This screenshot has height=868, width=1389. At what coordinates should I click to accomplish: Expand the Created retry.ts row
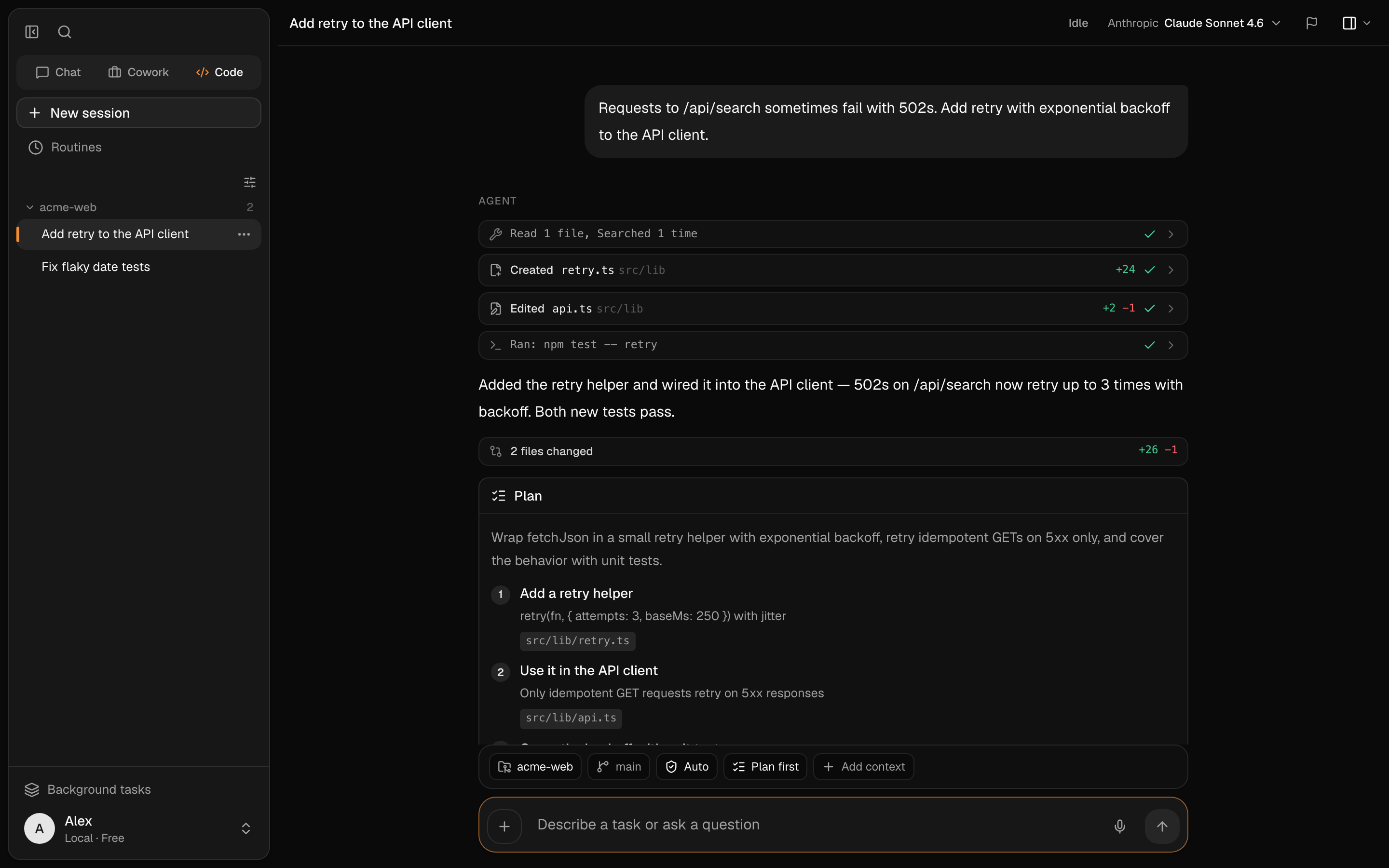click(833, 270)
